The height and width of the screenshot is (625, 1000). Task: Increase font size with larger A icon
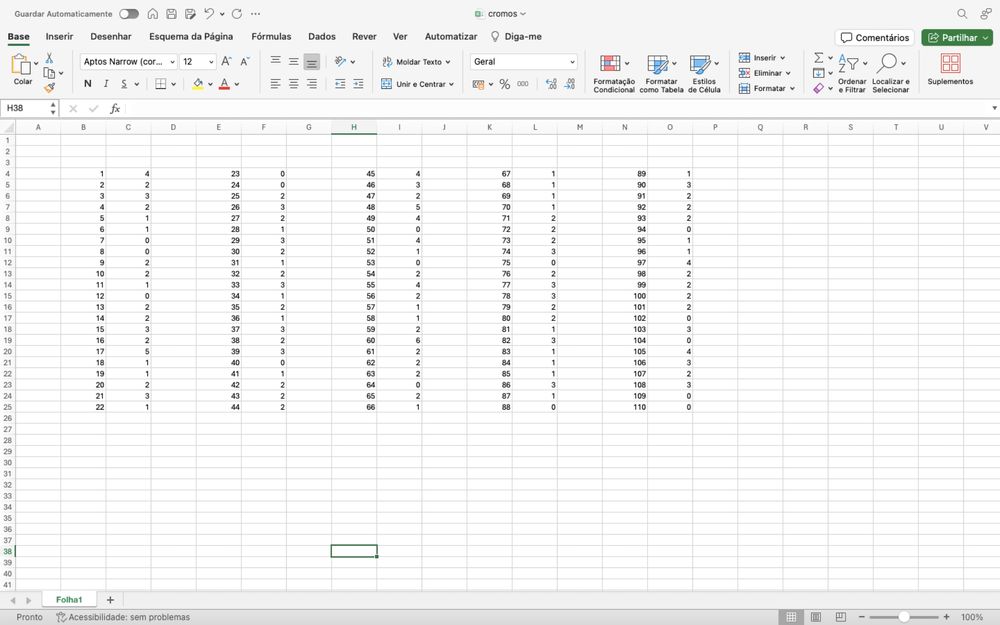(226, 62)
